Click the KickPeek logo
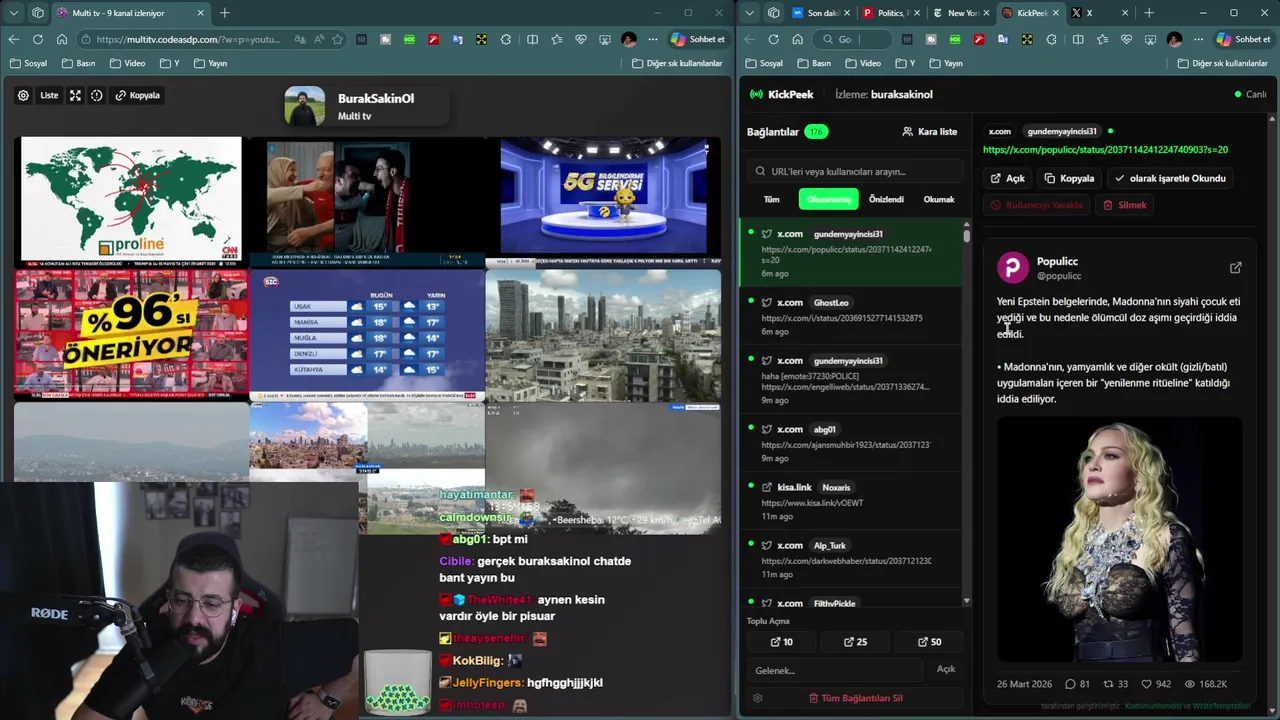 [x=782, y=94]
